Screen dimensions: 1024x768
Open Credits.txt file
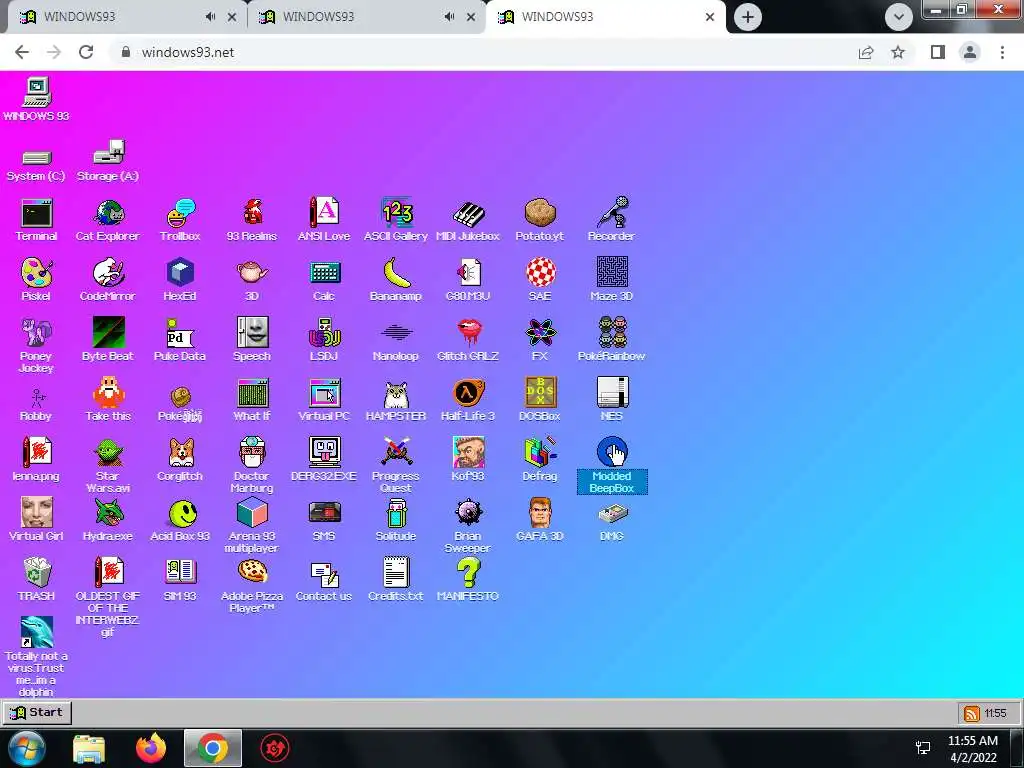click(x=396, y=572)
